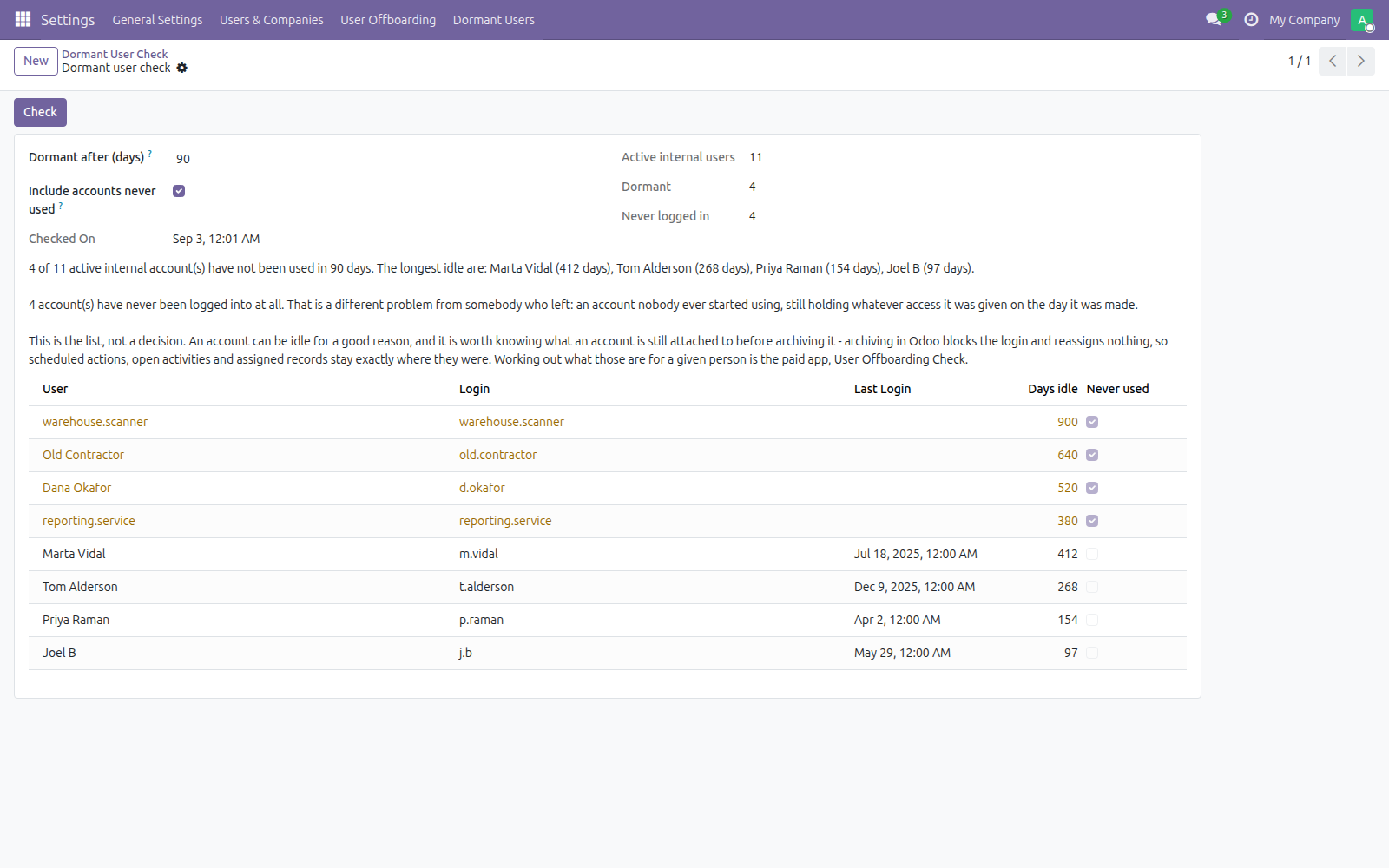Toggle Include accounts never used checkbox
This screenshot has height=868, width=1389.
click(179, 191)
